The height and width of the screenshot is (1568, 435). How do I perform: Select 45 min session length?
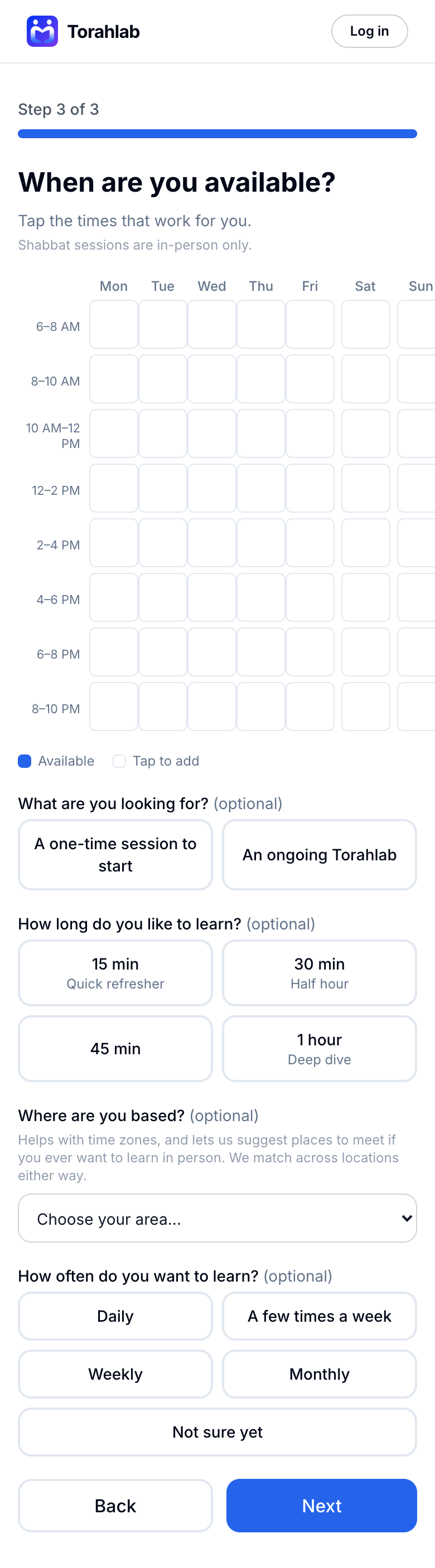pyautogui.click(x=115, y=1048)
